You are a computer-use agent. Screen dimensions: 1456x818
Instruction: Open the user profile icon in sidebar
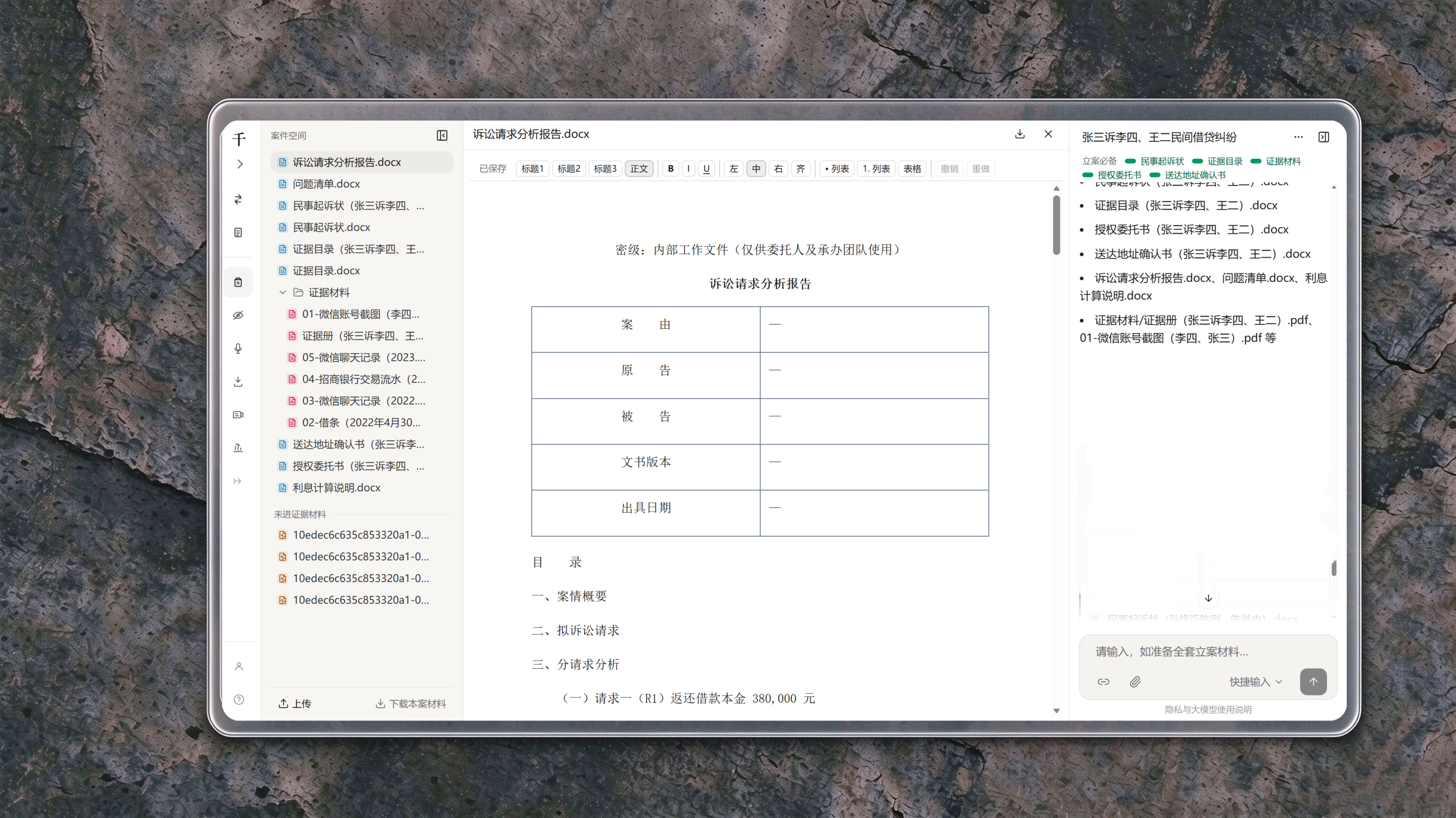(x=239, y=666)
